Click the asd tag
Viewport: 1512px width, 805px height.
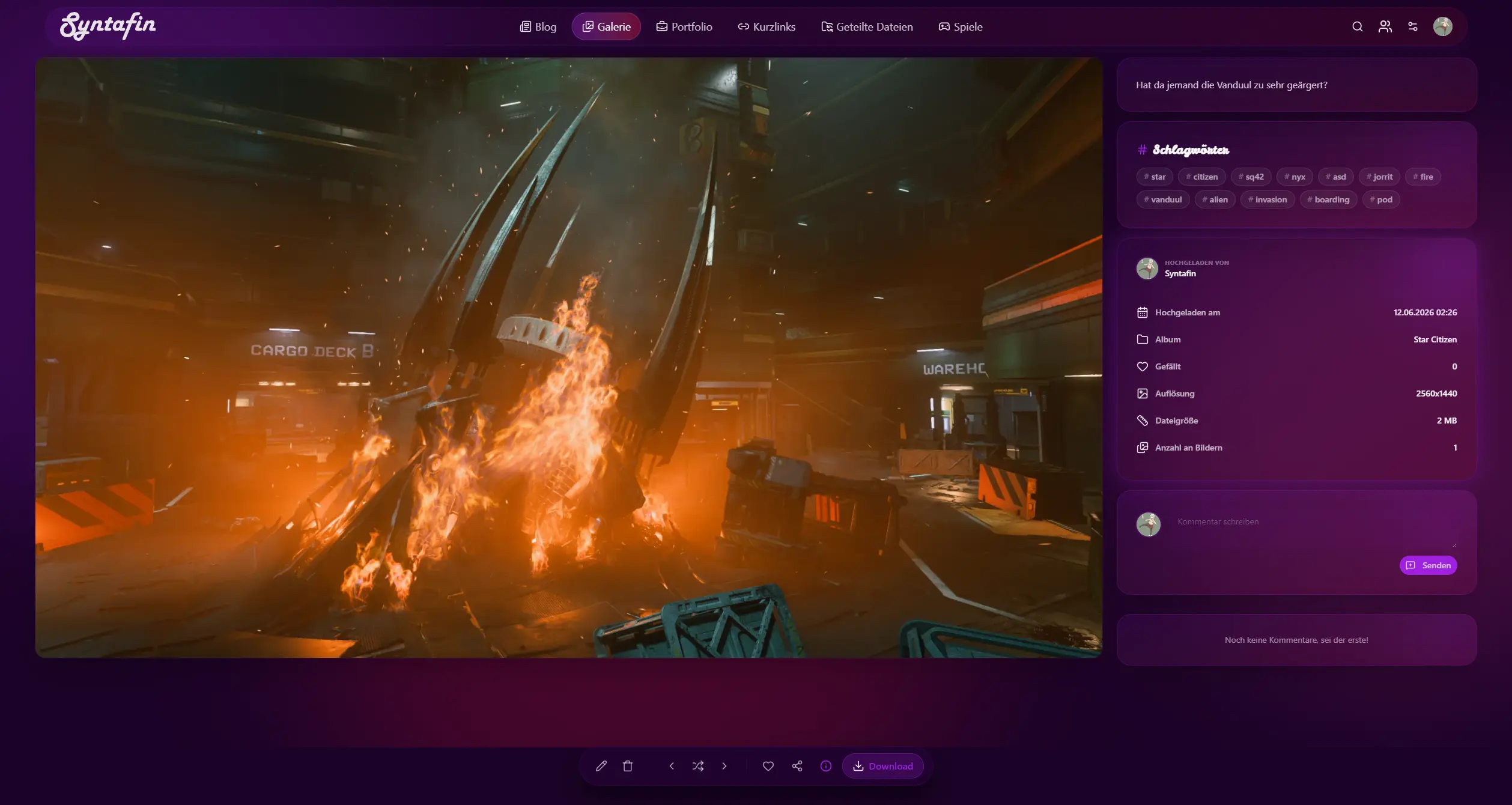(1336, 177)
